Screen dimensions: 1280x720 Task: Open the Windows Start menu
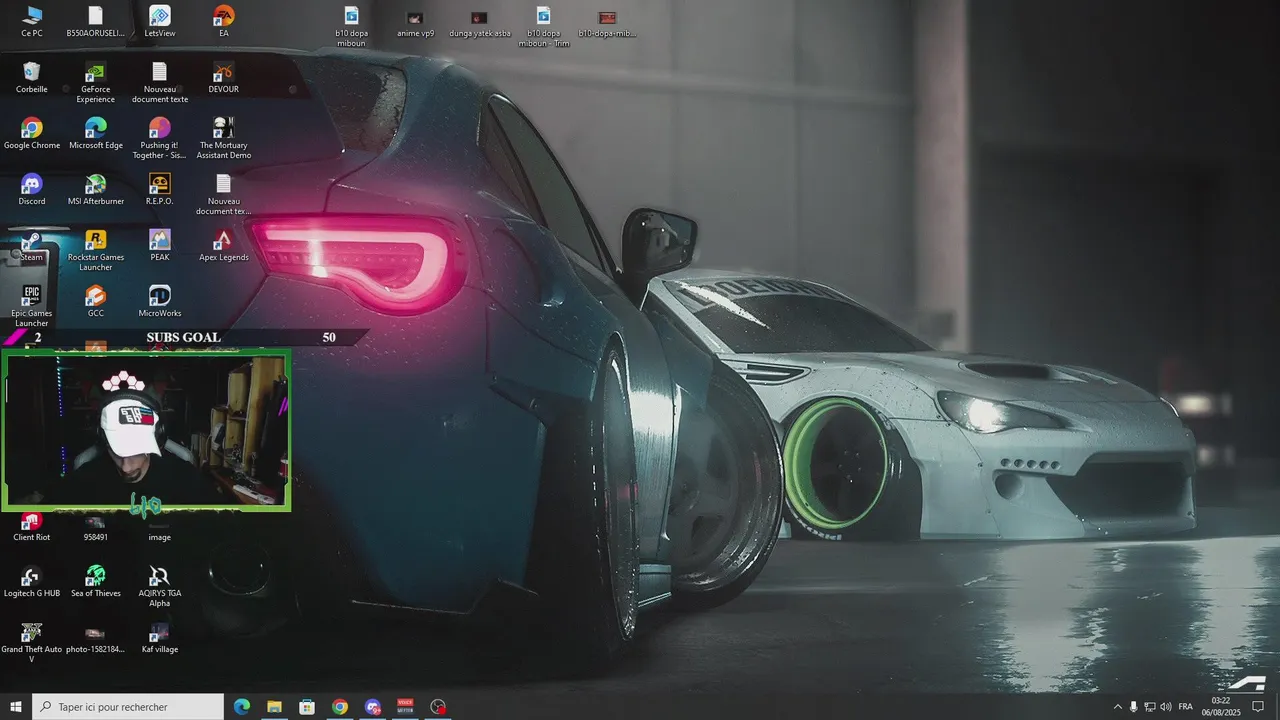pyautogui.click(x=16, y=707)
